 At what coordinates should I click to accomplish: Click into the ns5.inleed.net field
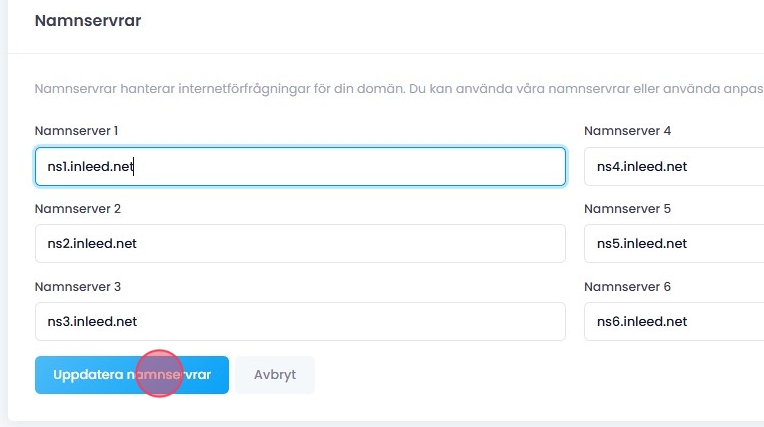672,243
